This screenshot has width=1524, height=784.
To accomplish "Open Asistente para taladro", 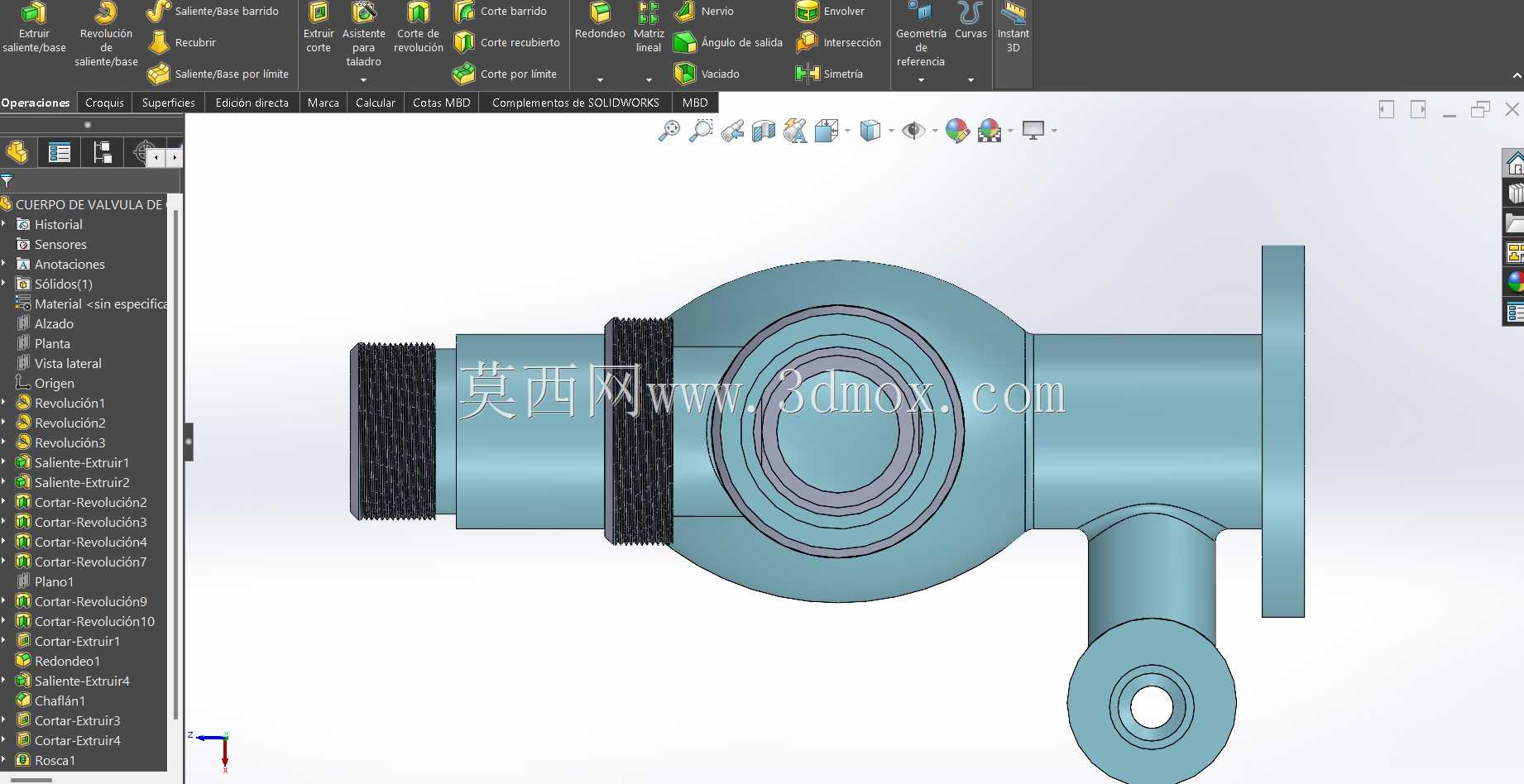I will click(x=364, y=35).
